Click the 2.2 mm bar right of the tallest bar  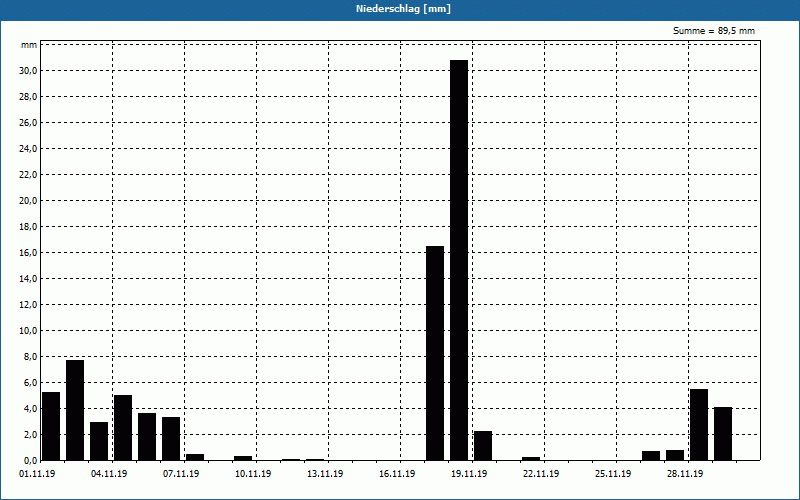coord(483,446)
